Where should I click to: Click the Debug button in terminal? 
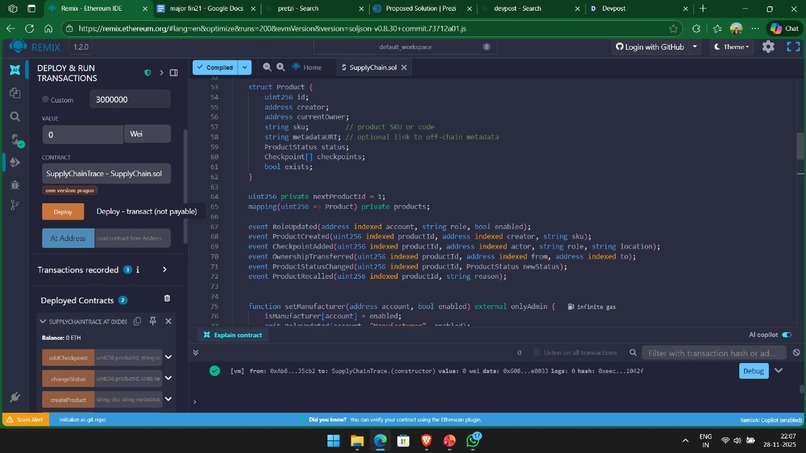(754, 371)
